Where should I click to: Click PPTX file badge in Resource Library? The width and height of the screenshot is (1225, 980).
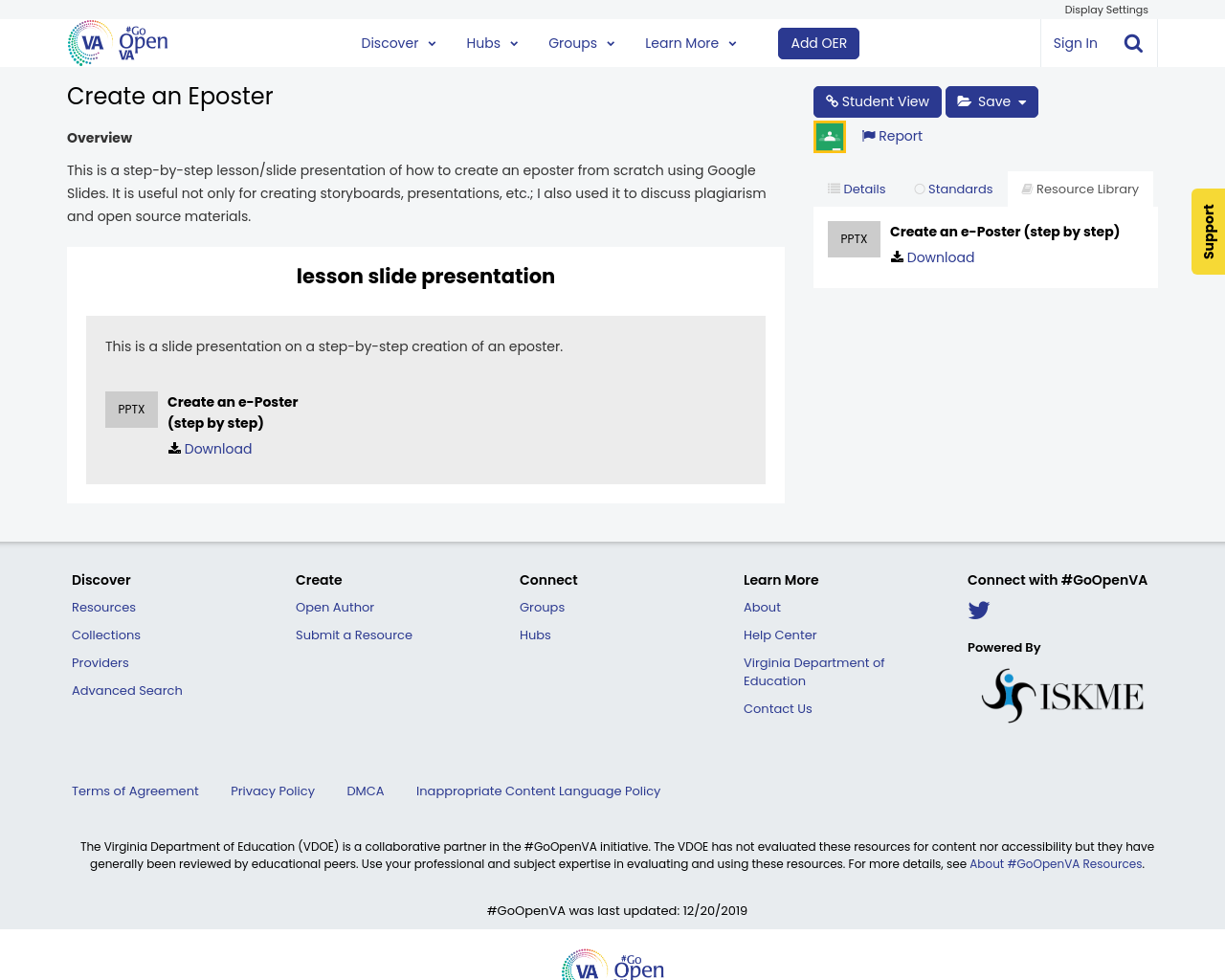(854, 239)
